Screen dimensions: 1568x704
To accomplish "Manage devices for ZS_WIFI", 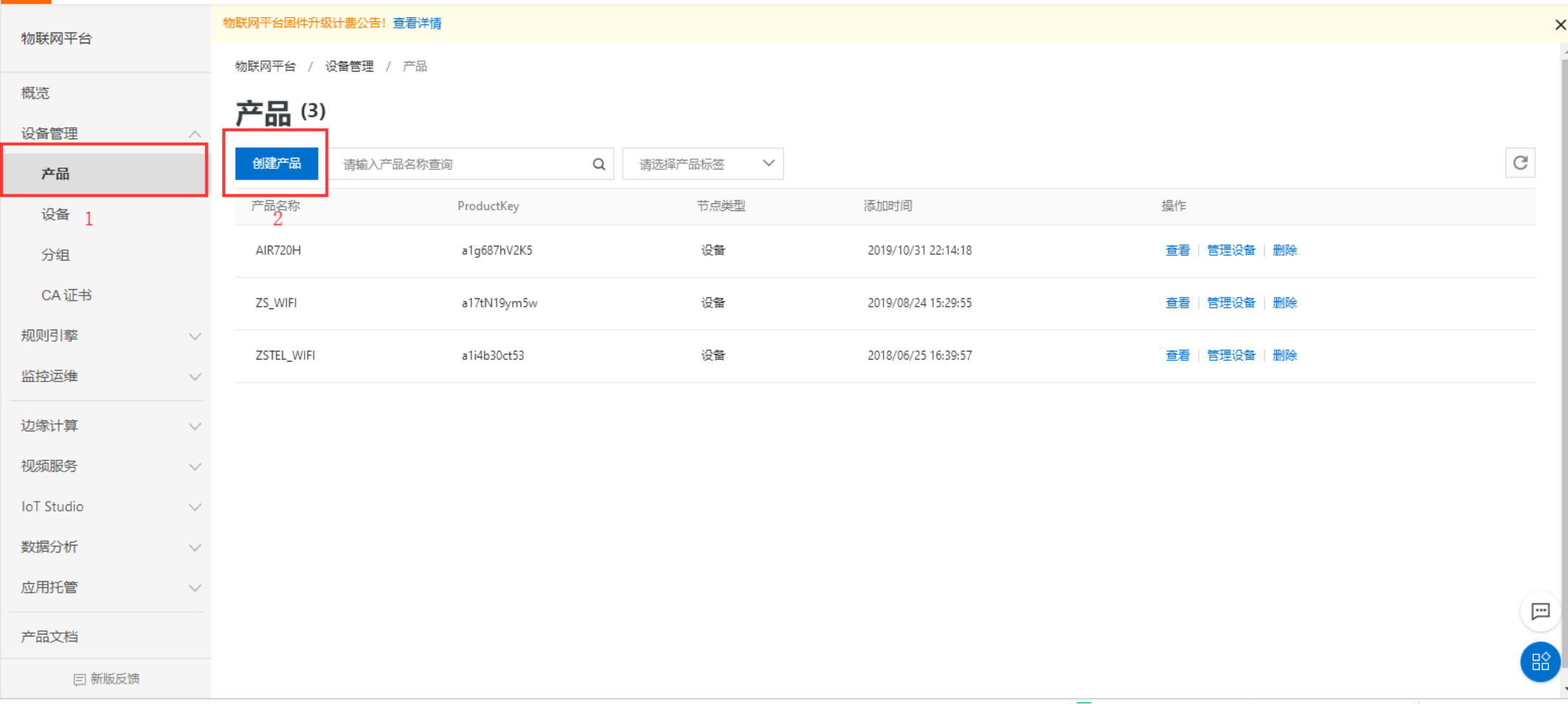I will (x=1231, y=303).
